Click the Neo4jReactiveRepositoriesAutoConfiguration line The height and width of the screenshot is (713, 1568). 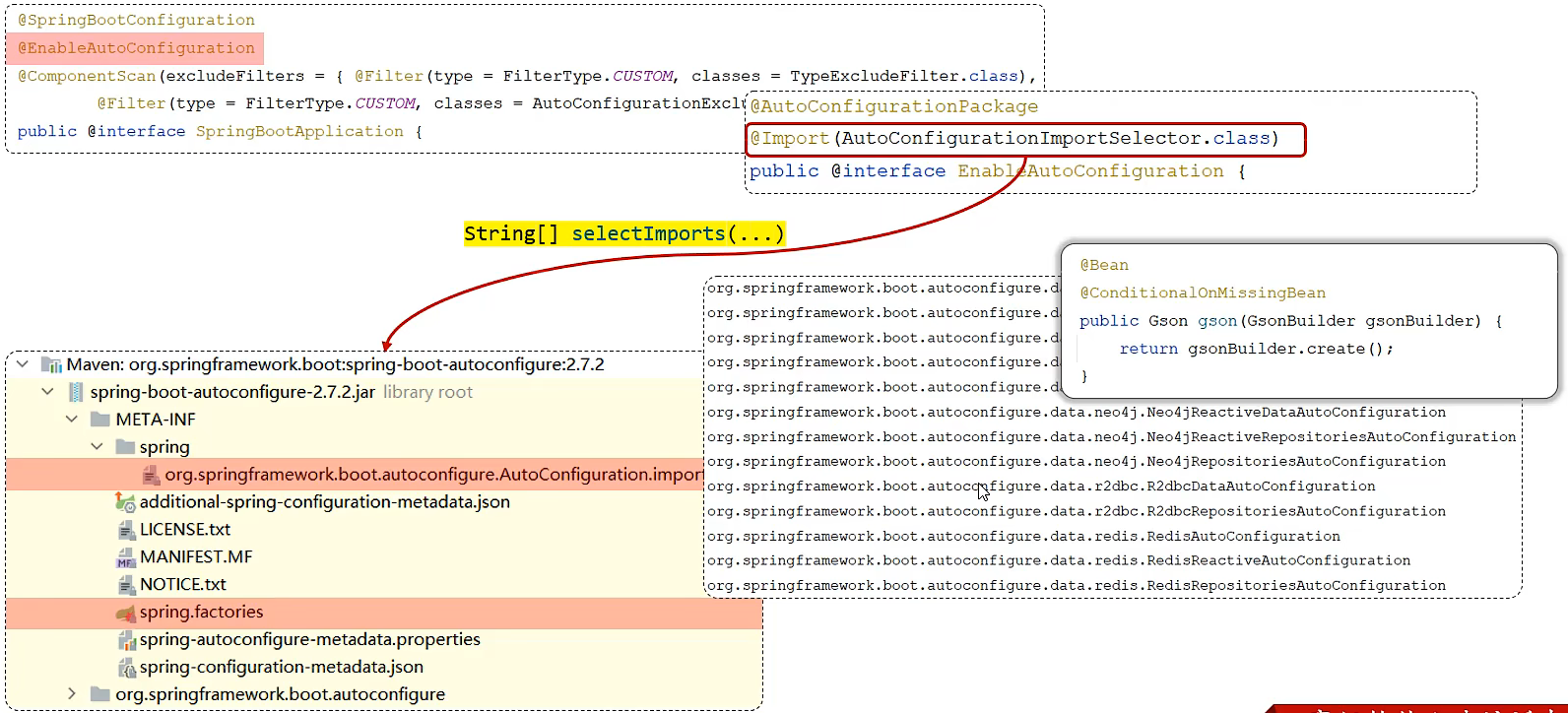coord(1112,437)
